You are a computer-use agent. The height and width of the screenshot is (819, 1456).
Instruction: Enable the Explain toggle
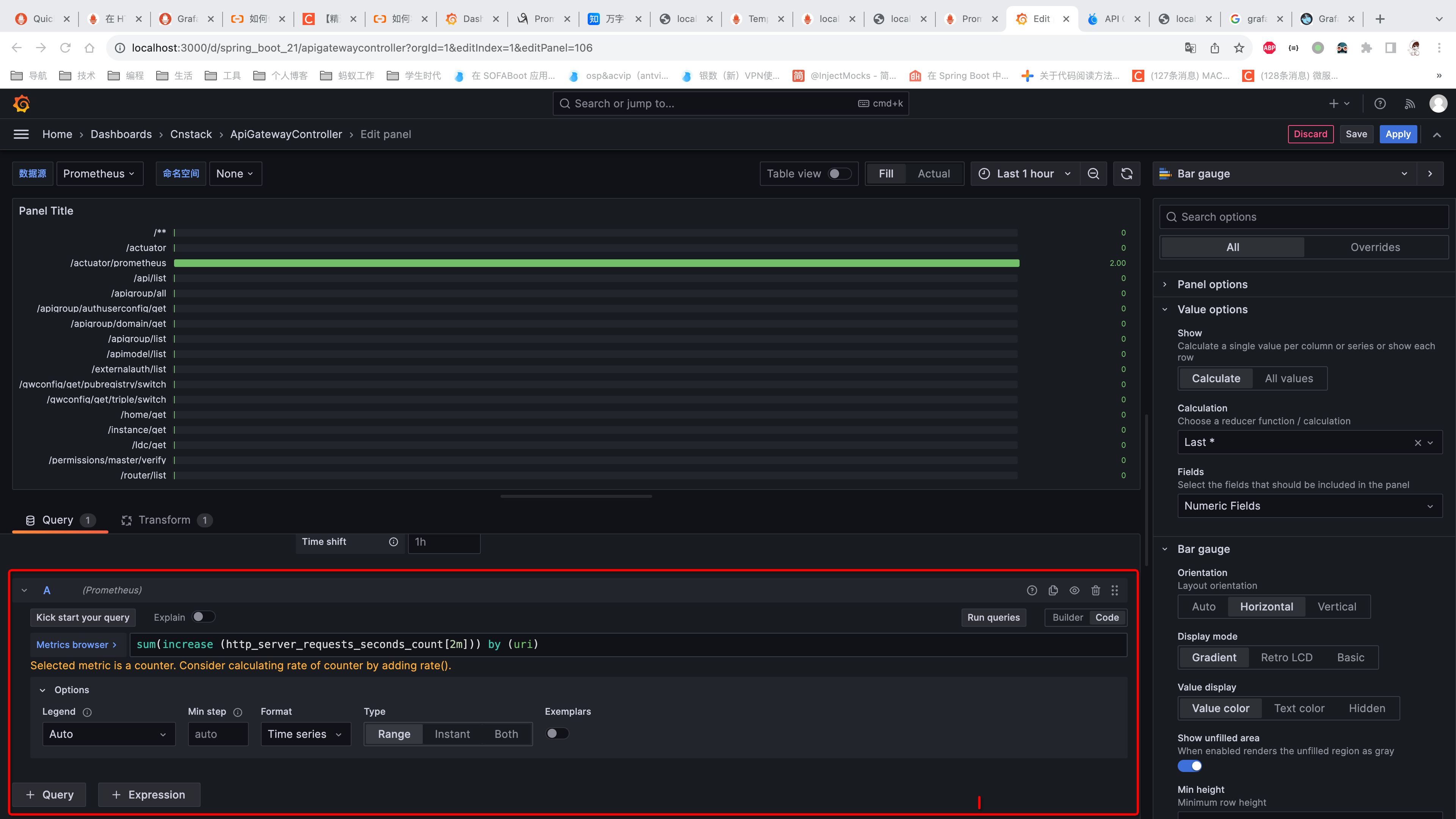[x=203, y=617]
